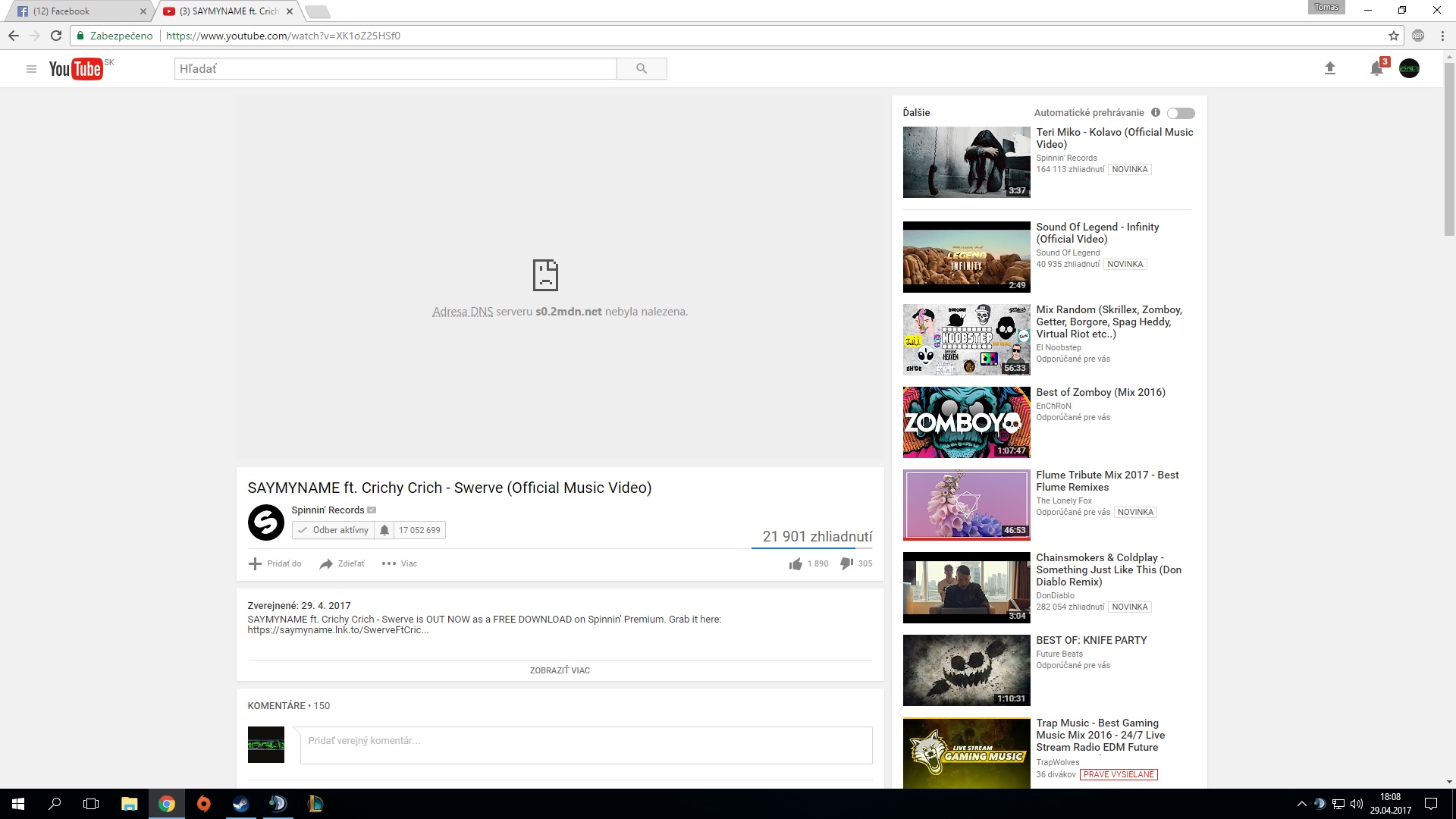
Task: Open the Chainsmokers & Coldplay remix thumbnail
Action: [966, 588]
